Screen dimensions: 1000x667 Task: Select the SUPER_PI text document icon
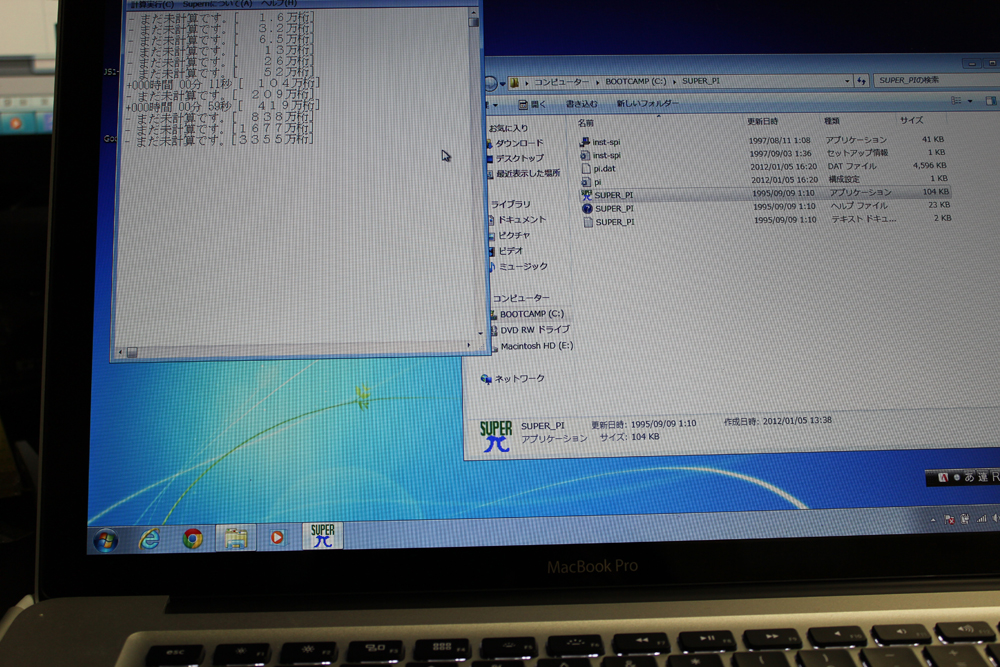[x=588, y=222]
